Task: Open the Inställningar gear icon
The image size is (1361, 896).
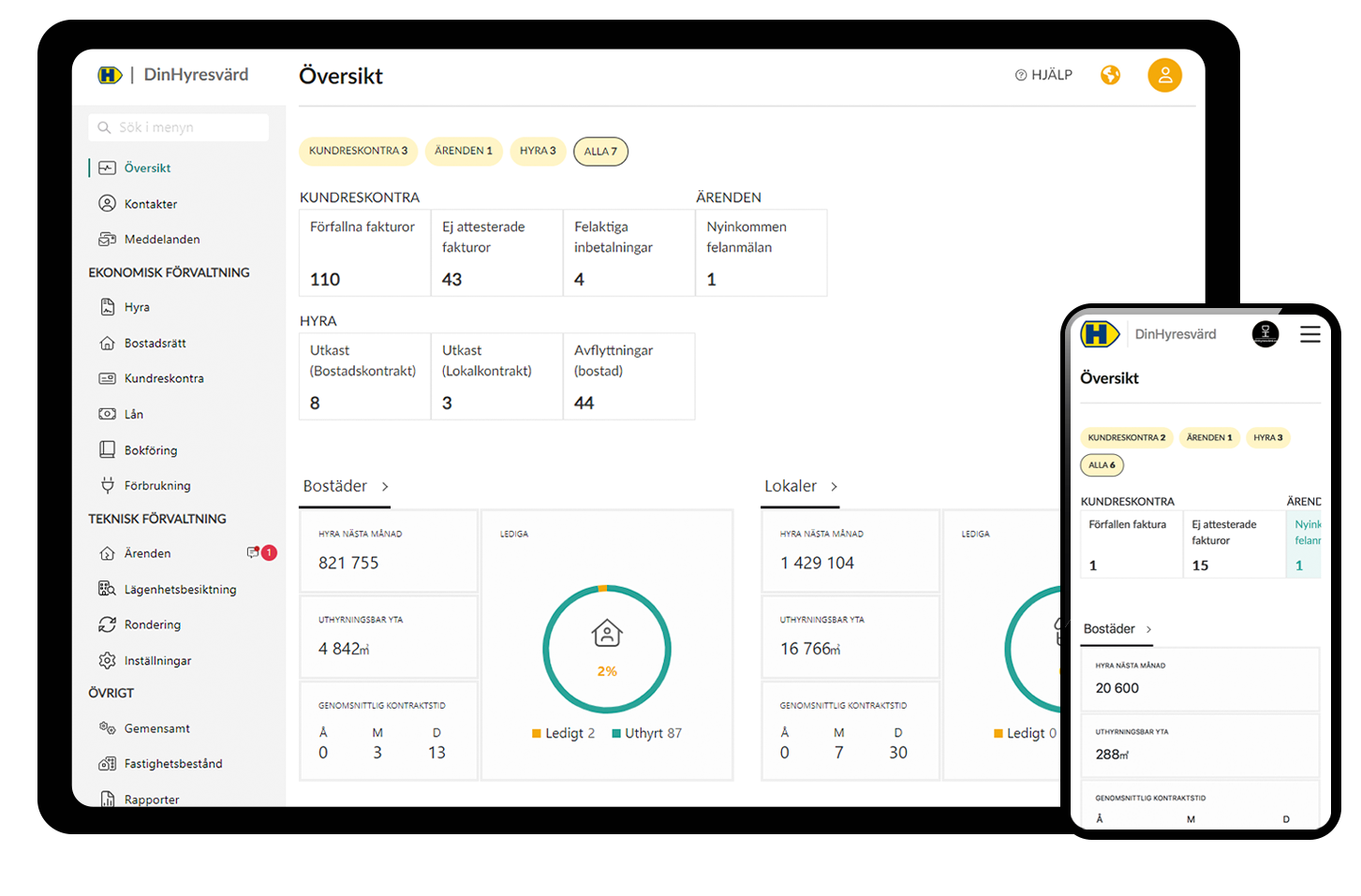Action: pos(108,660)
